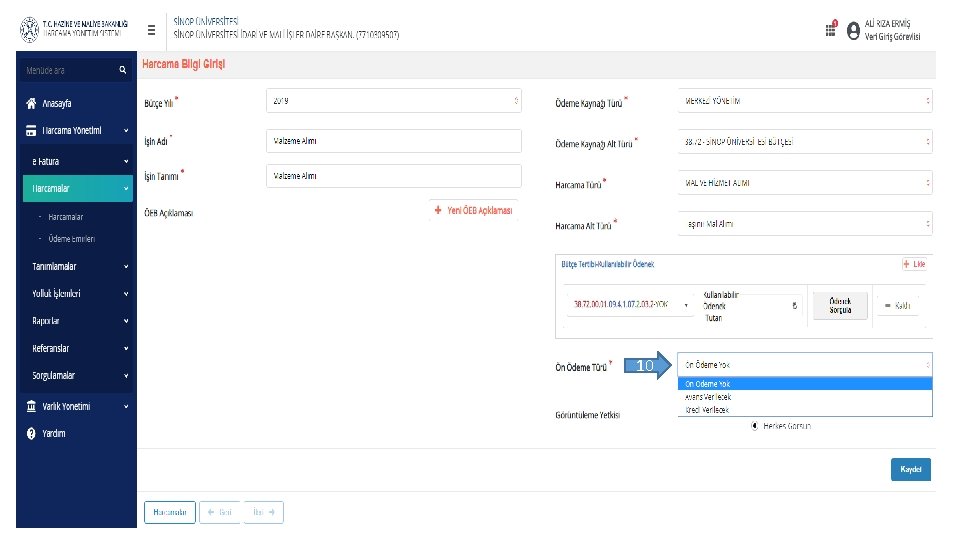960x540 pixels.
Task: Open the apps grid icon
Action: (x=831, y=30)
